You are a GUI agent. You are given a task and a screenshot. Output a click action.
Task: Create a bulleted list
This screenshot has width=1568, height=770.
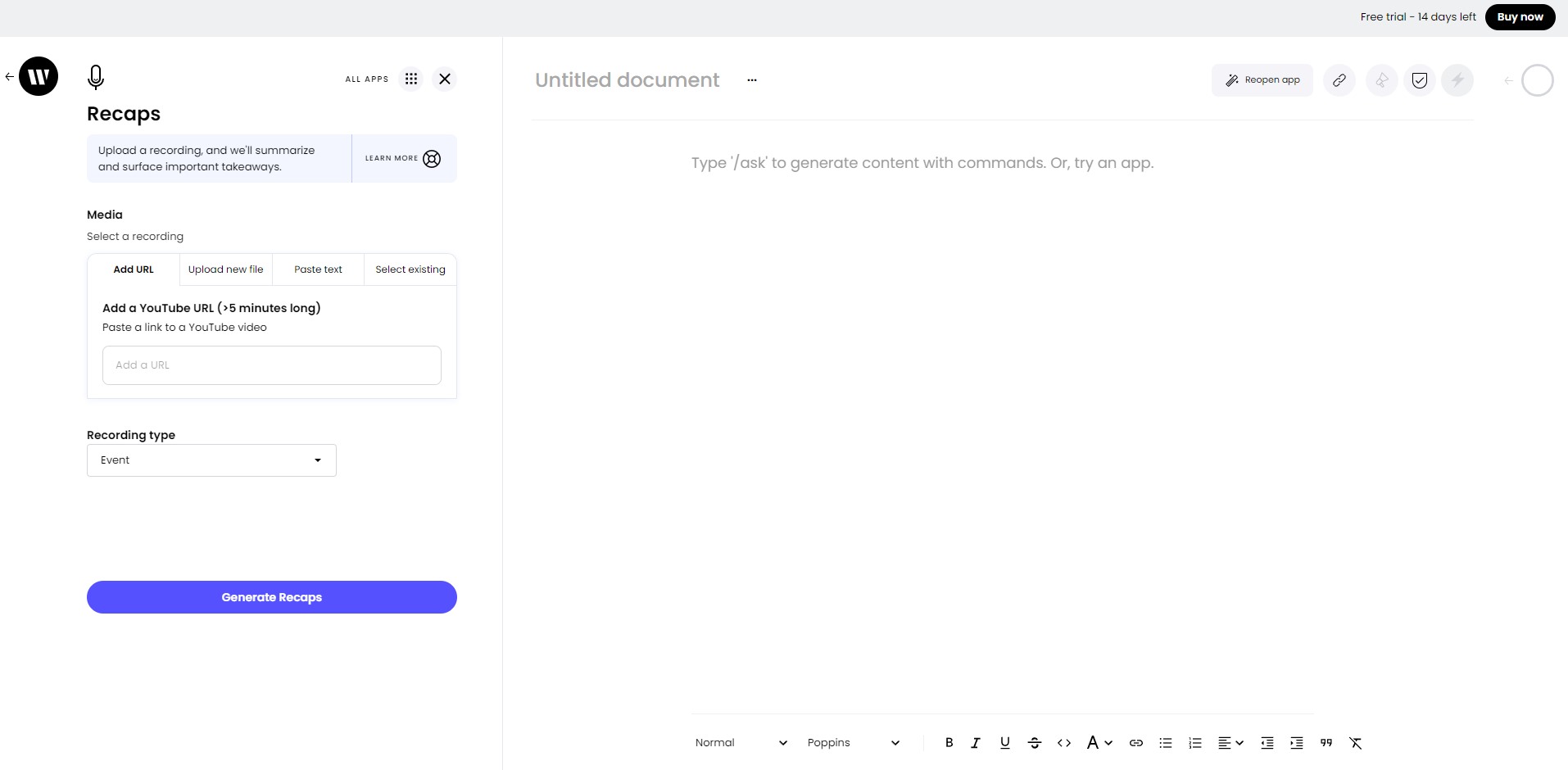1166,743
